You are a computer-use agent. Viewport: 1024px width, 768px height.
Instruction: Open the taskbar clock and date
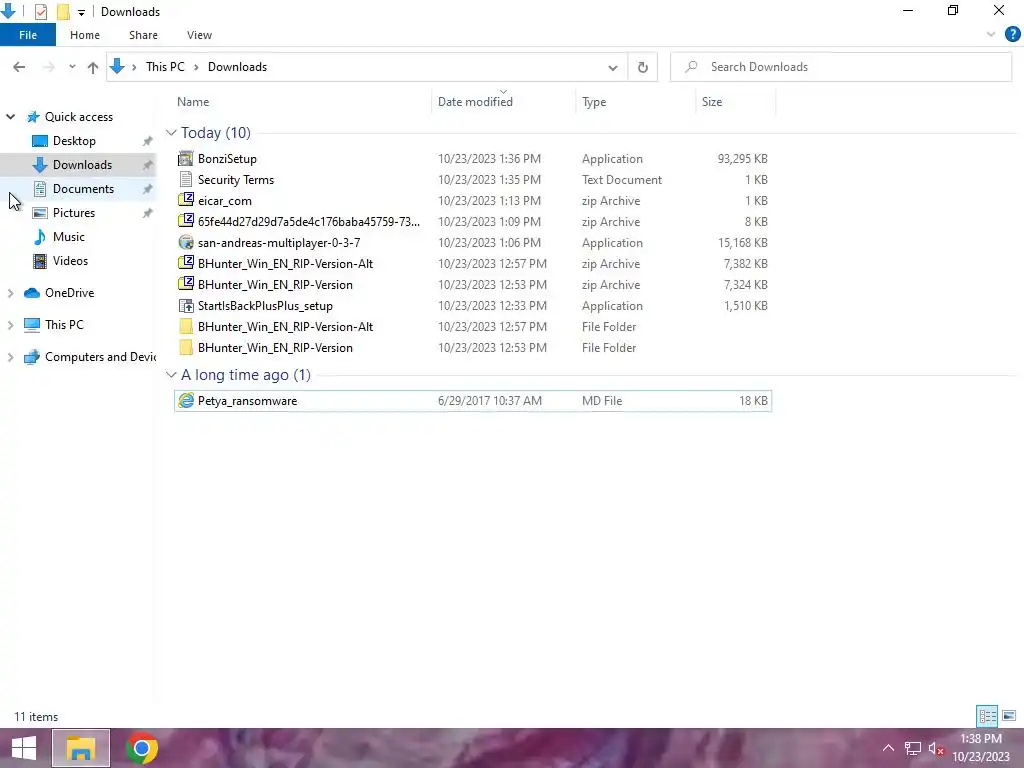pyautogui.click(x=981, y=748)
